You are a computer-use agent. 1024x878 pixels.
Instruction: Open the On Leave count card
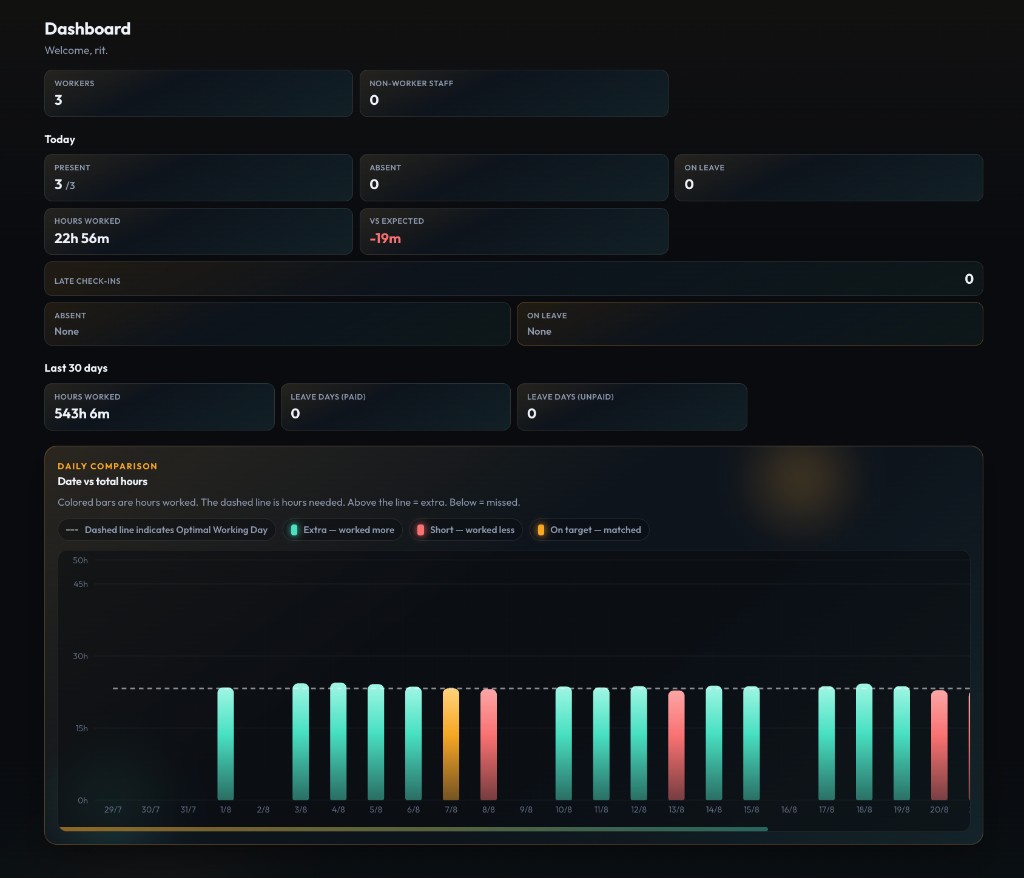click(x=829, y=178)
